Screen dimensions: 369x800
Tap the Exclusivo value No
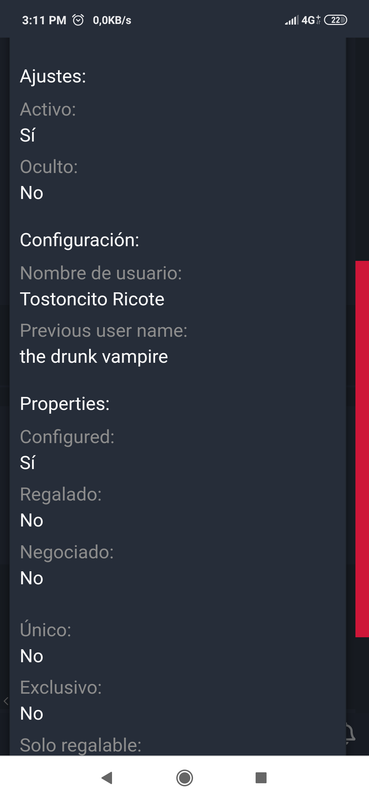(x=31, y=713)
